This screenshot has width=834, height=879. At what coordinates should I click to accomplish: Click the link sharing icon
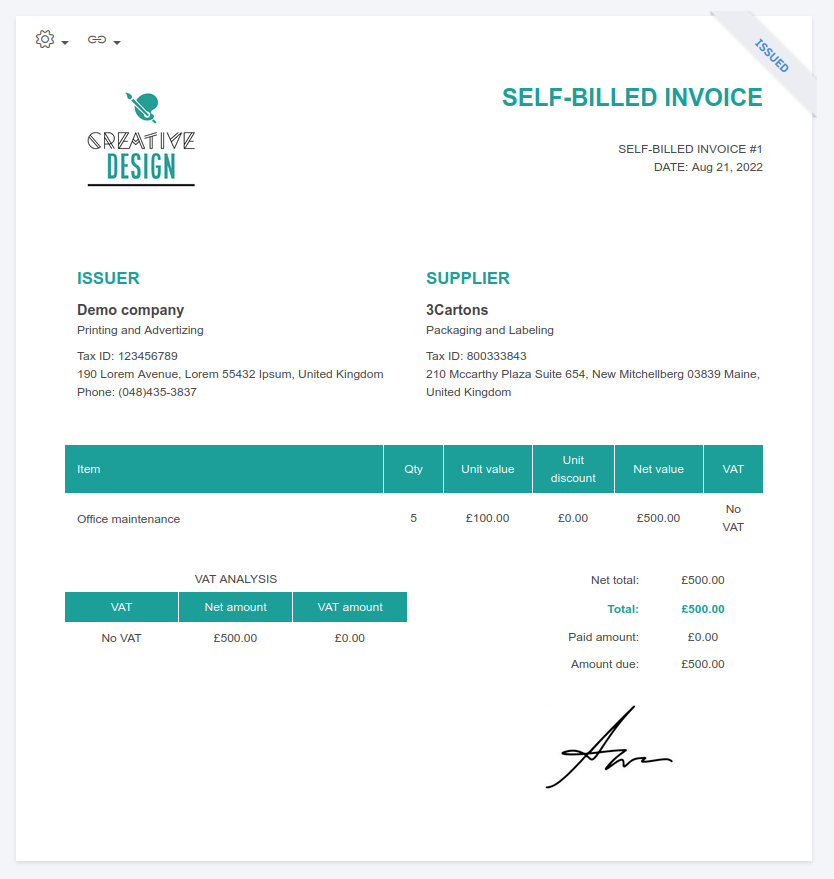(x=97, y=39)
